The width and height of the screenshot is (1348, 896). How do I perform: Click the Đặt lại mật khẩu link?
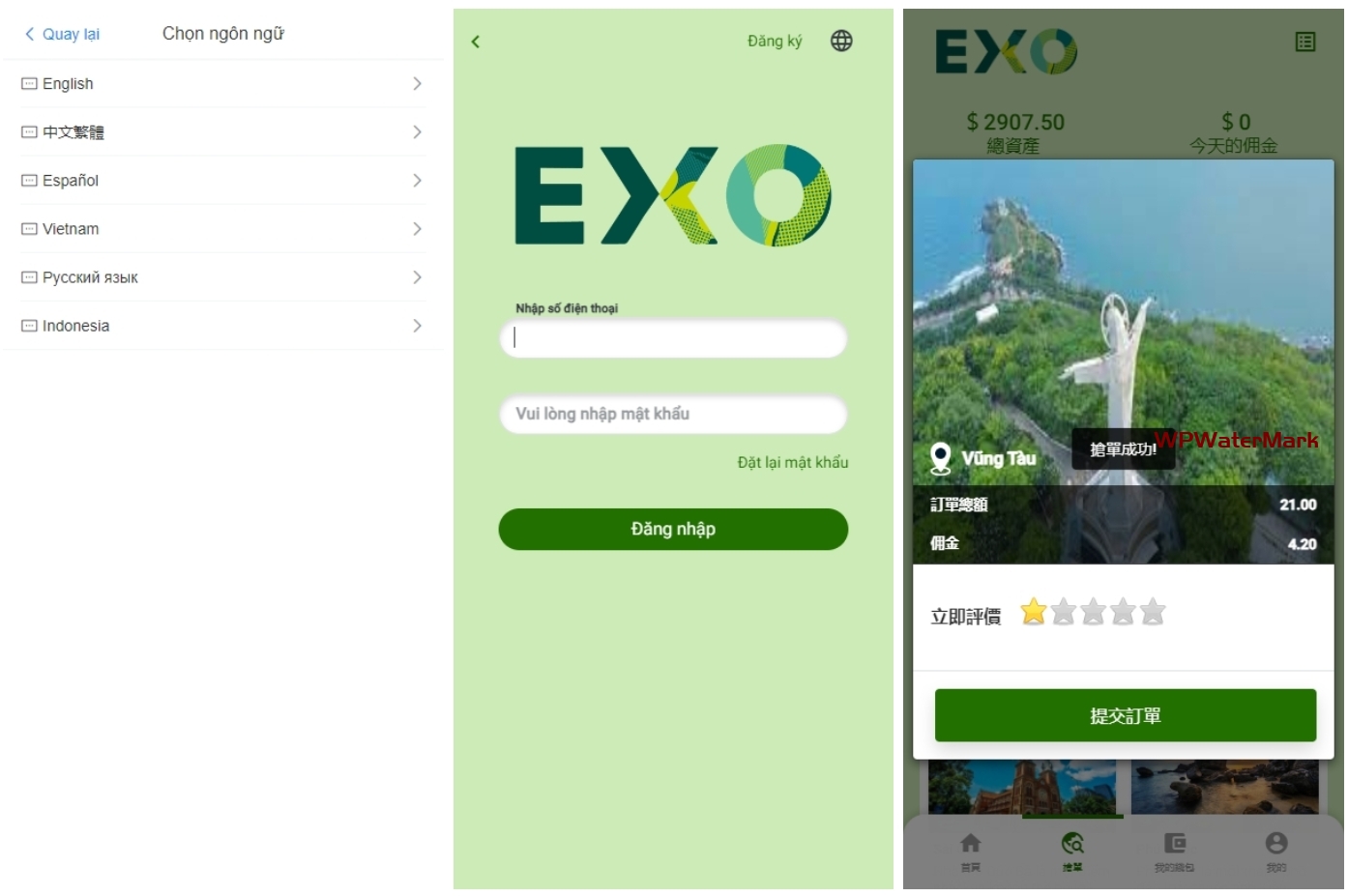coord(793,463)
